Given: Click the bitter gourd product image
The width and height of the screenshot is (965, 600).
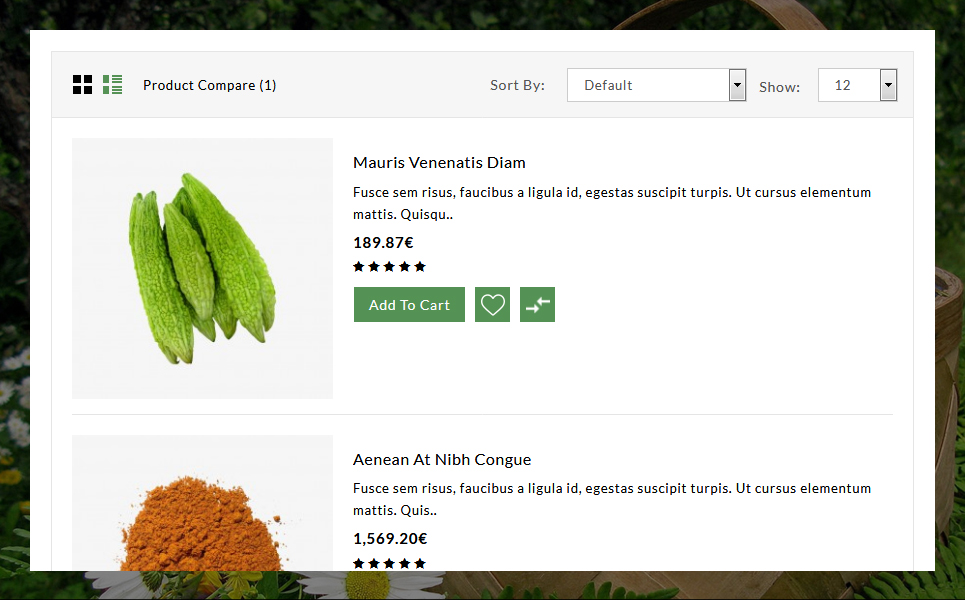Looking at the screenshot, I should (202, 268).
